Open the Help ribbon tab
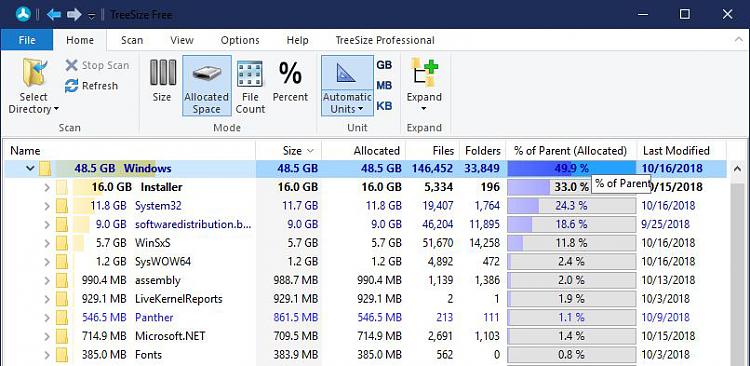 298,40
